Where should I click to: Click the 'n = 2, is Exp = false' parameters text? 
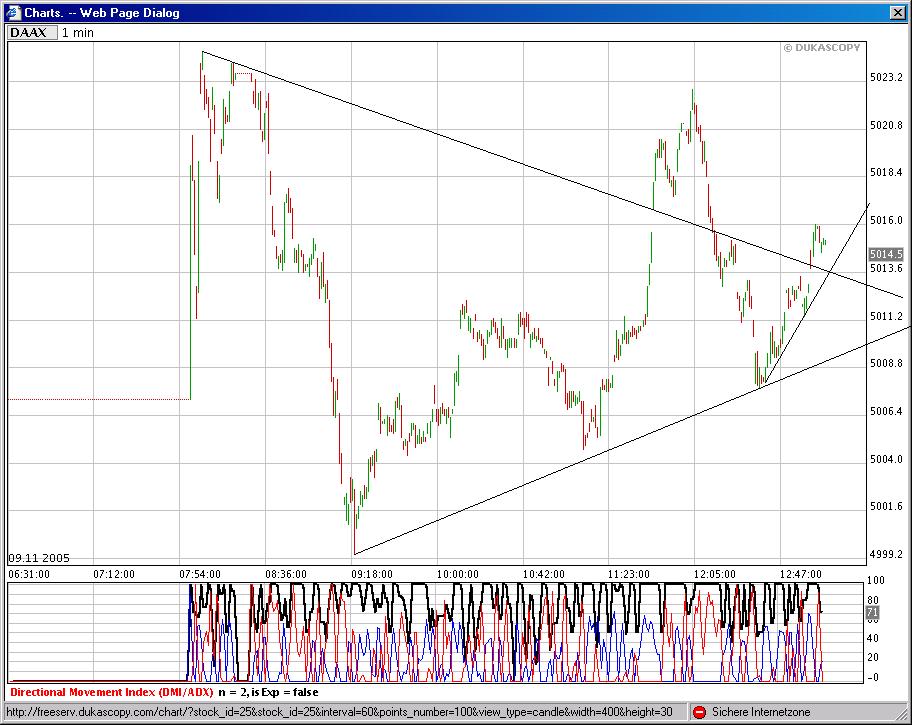click(x=268, y=692)
